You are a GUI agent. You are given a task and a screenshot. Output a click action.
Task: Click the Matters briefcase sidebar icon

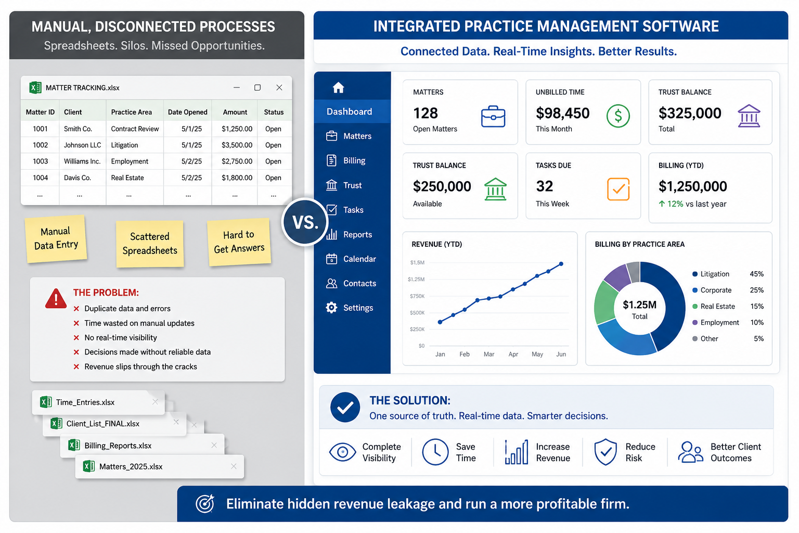(331, 136)
